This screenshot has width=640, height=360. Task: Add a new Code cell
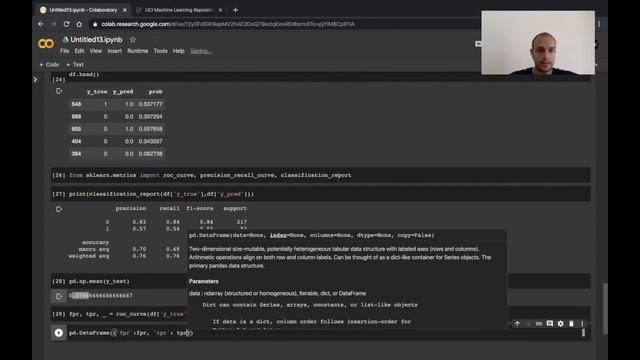click(49, 64)
